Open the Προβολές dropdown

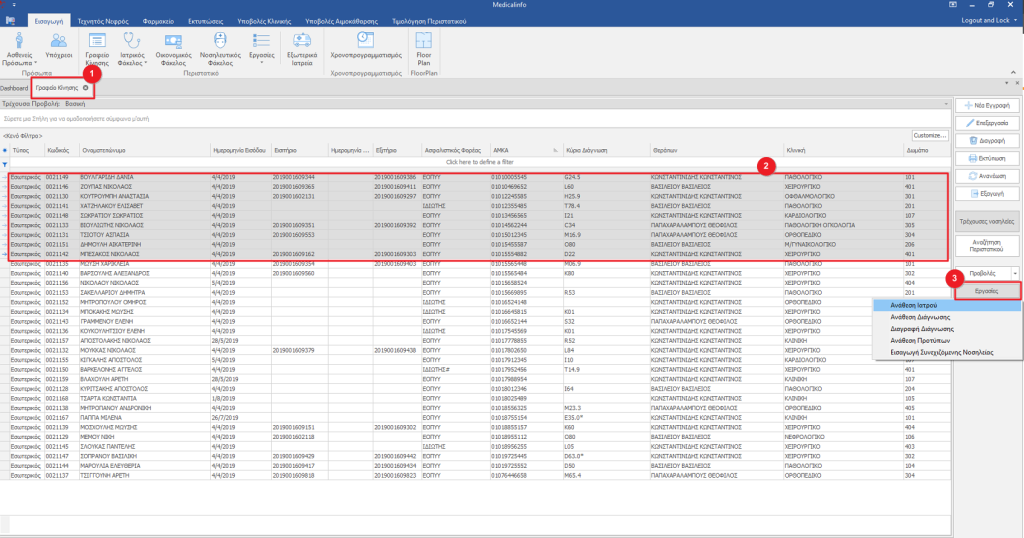coord(1015,272)
